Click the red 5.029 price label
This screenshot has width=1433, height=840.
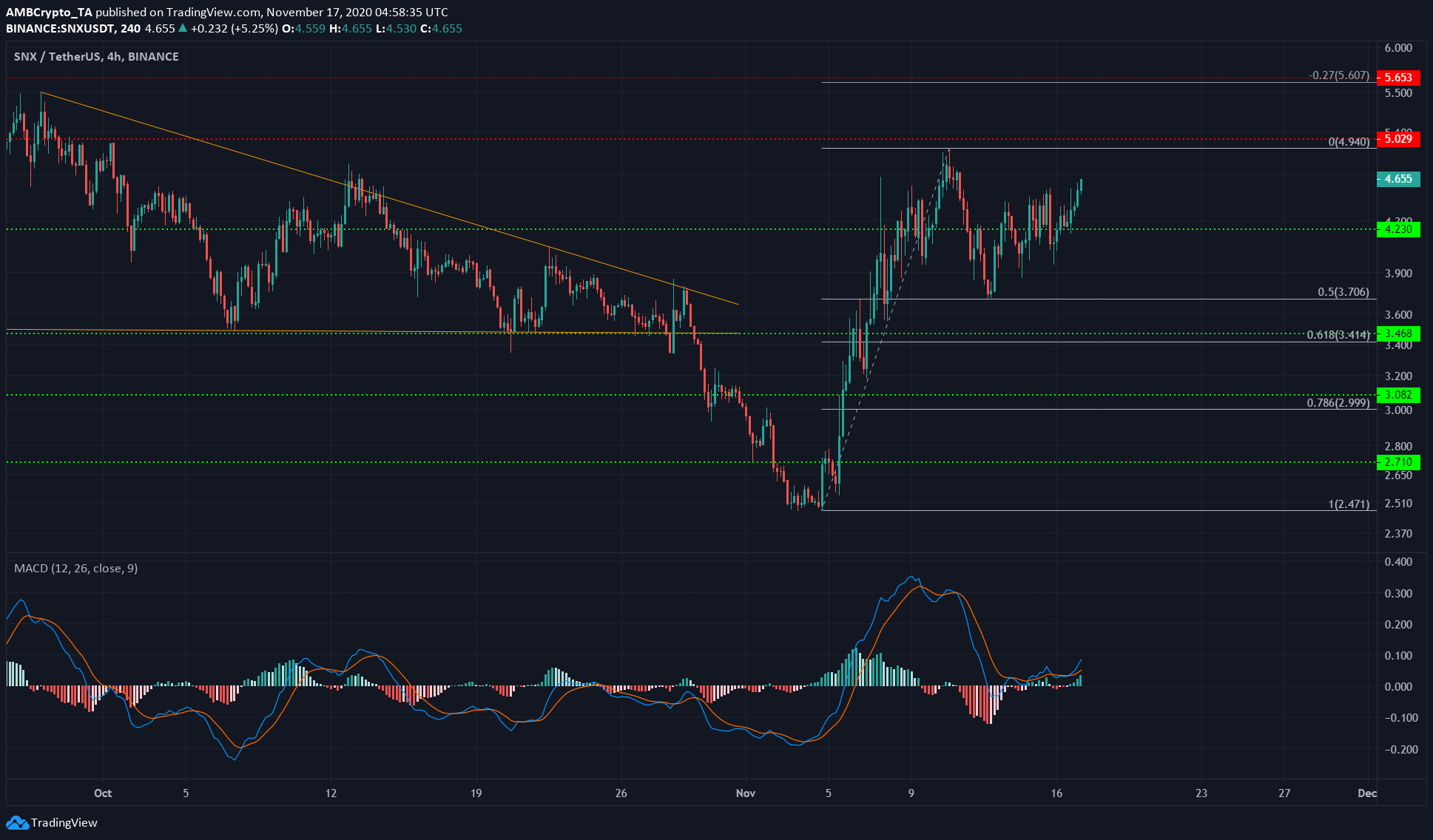pyautogui.click(x=1398, y=139)
